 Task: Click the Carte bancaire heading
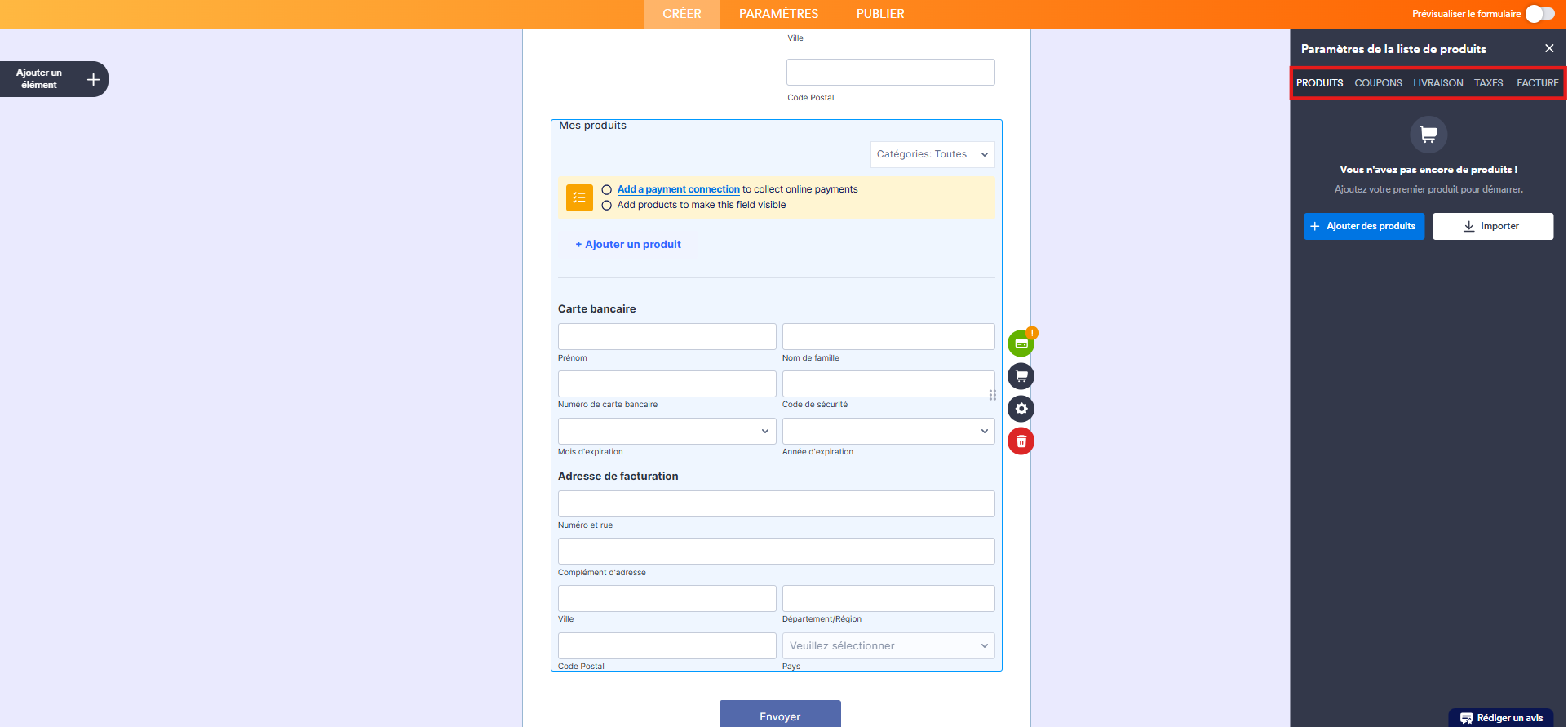click(596, 308)
